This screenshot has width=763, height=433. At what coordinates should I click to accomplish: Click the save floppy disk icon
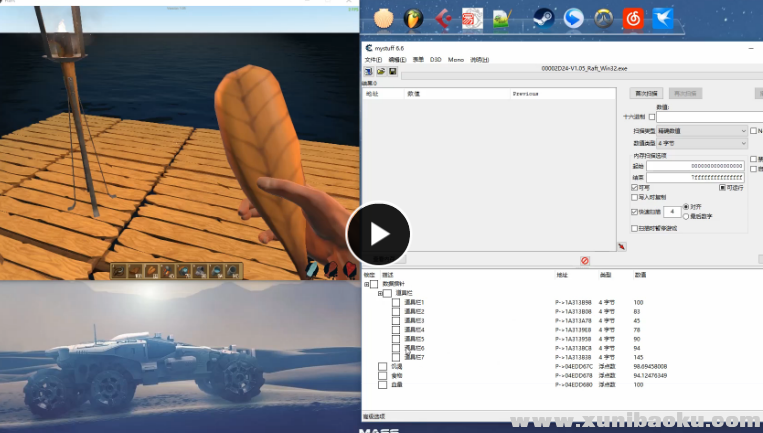tap(392, 72)
